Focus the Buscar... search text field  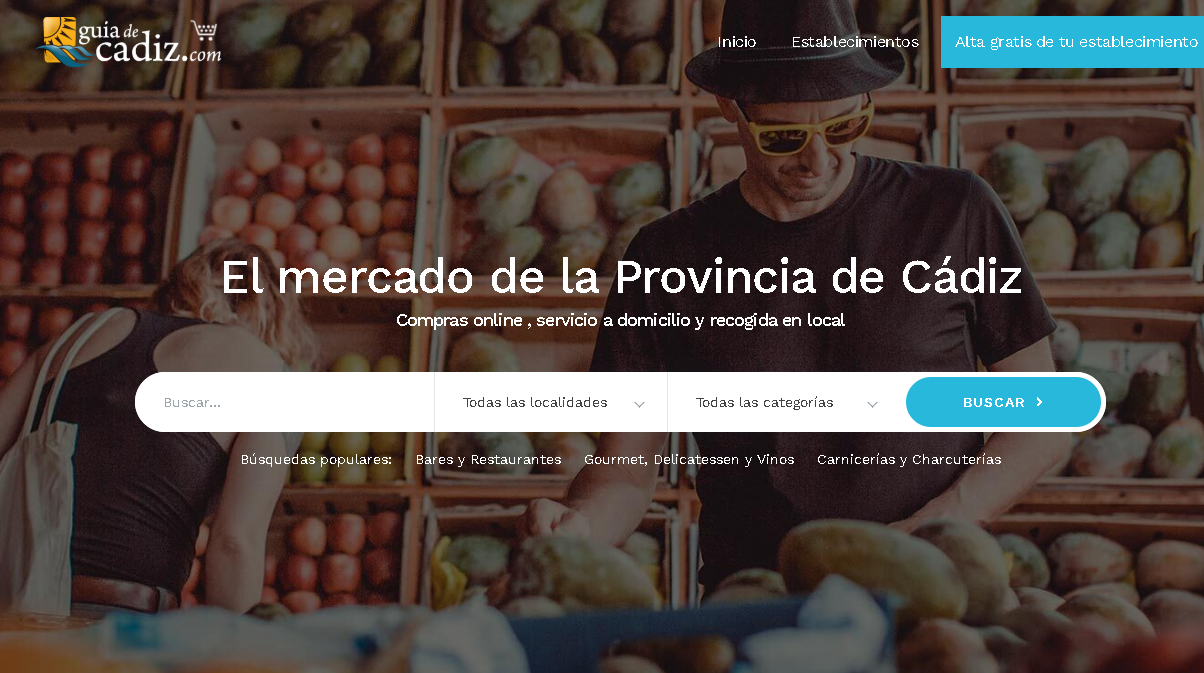point(285,402)
